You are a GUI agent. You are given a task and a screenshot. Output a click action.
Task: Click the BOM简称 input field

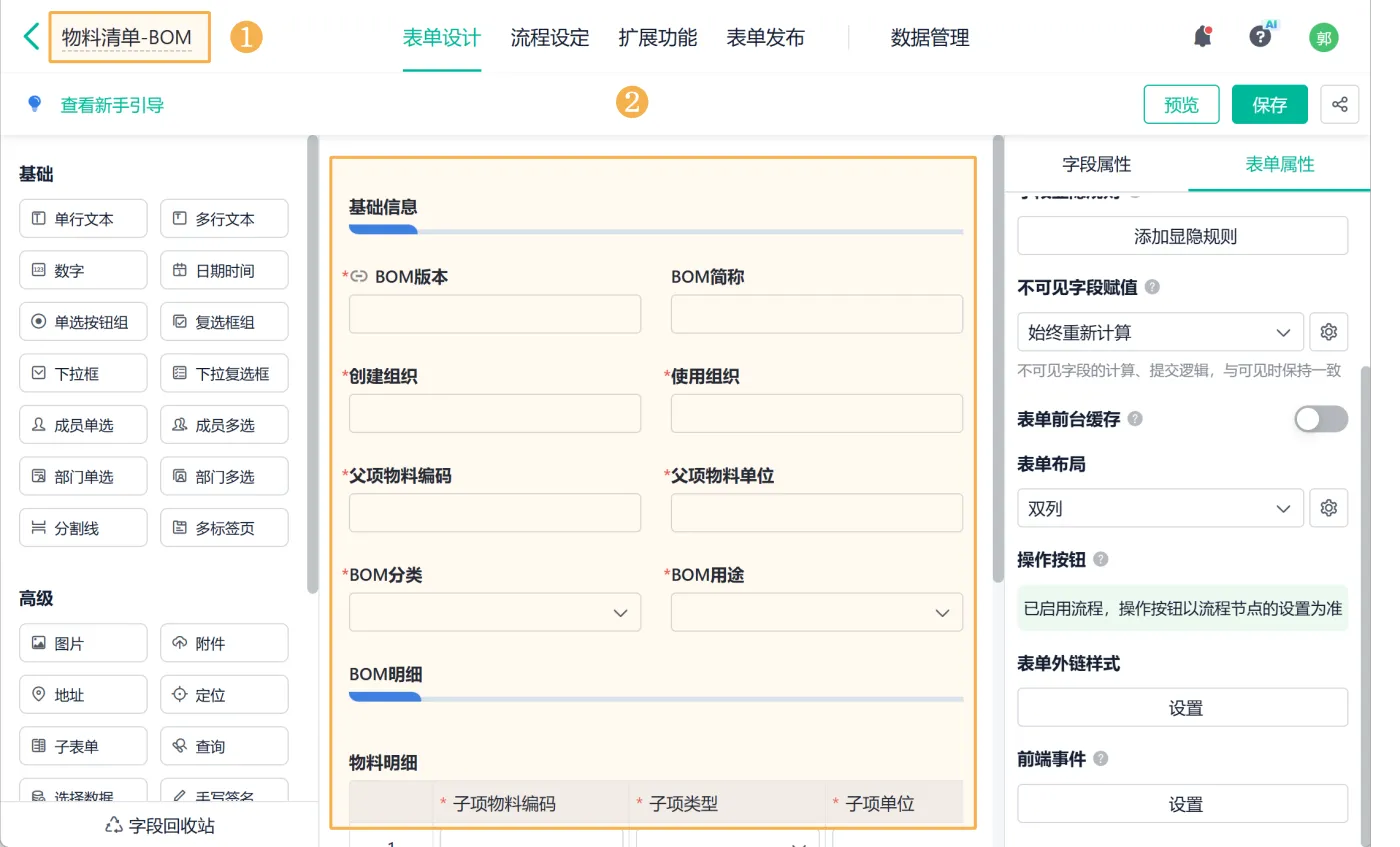click(816, 314)
